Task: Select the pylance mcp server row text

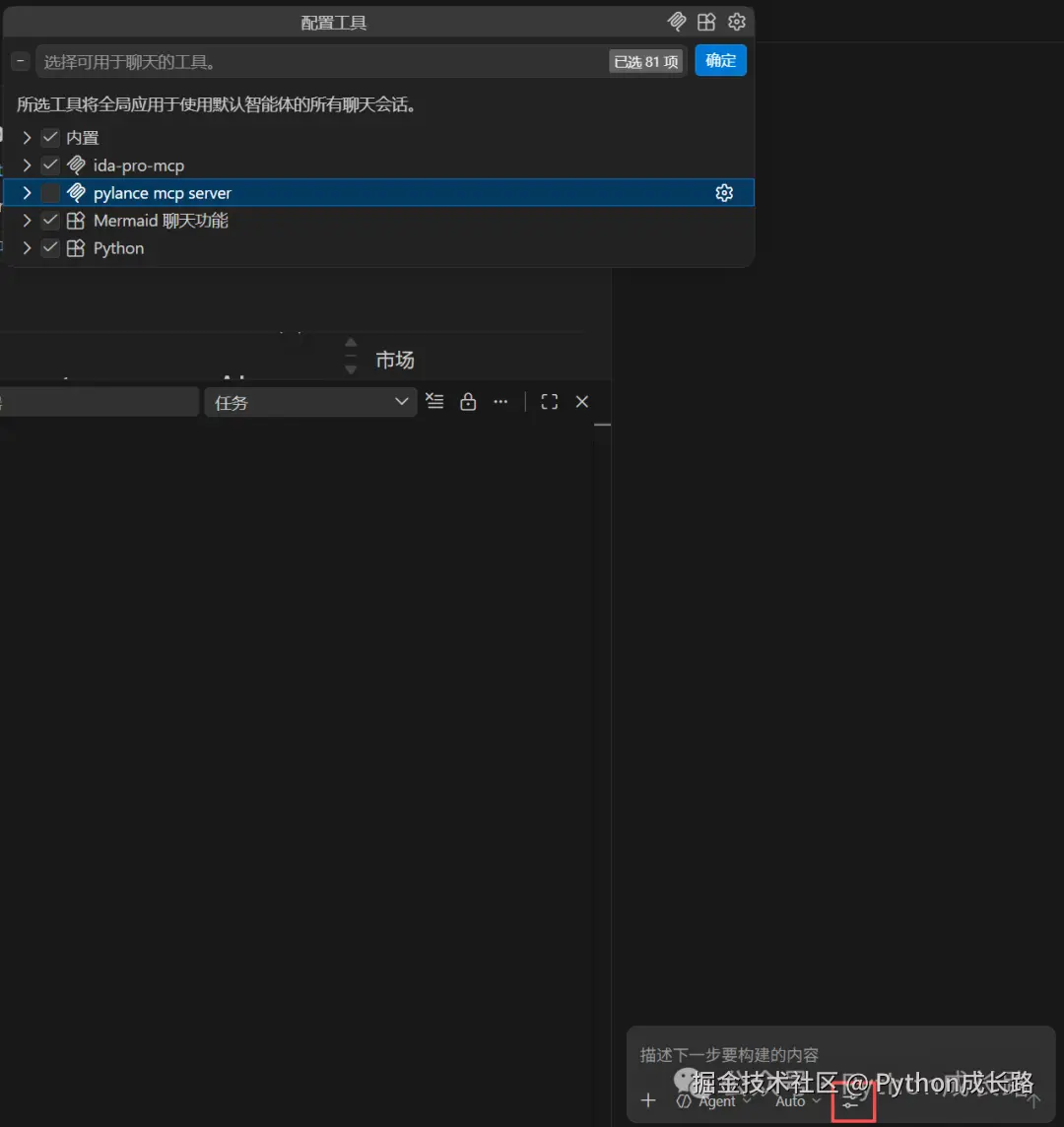Action: click(163, 193)
